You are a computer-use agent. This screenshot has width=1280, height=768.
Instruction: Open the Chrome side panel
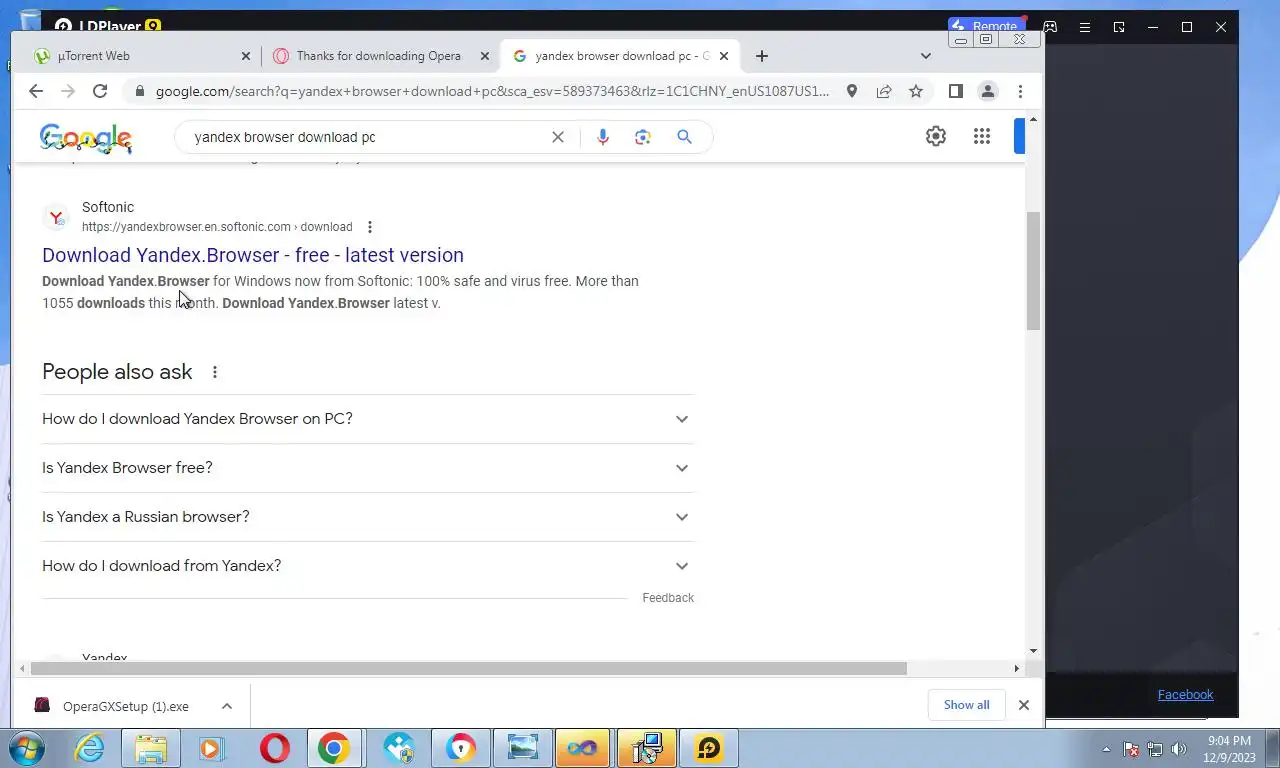point(956,91)
